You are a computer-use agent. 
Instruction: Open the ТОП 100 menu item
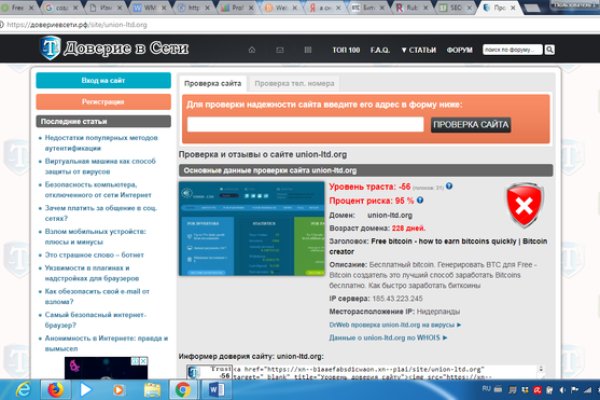346,49
